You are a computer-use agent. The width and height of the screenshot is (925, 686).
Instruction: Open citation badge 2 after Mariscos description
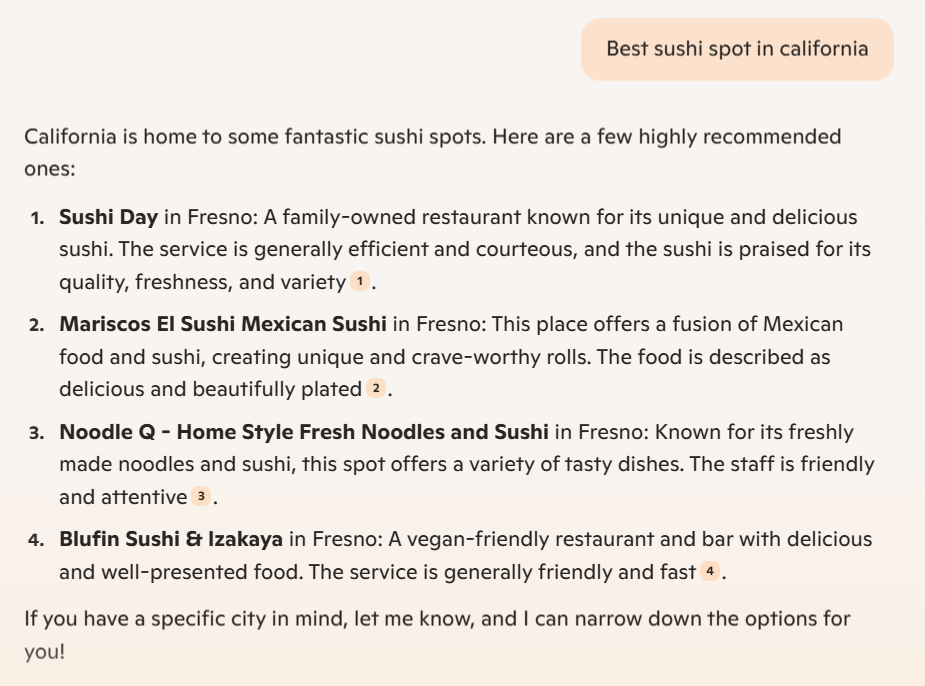376,388
